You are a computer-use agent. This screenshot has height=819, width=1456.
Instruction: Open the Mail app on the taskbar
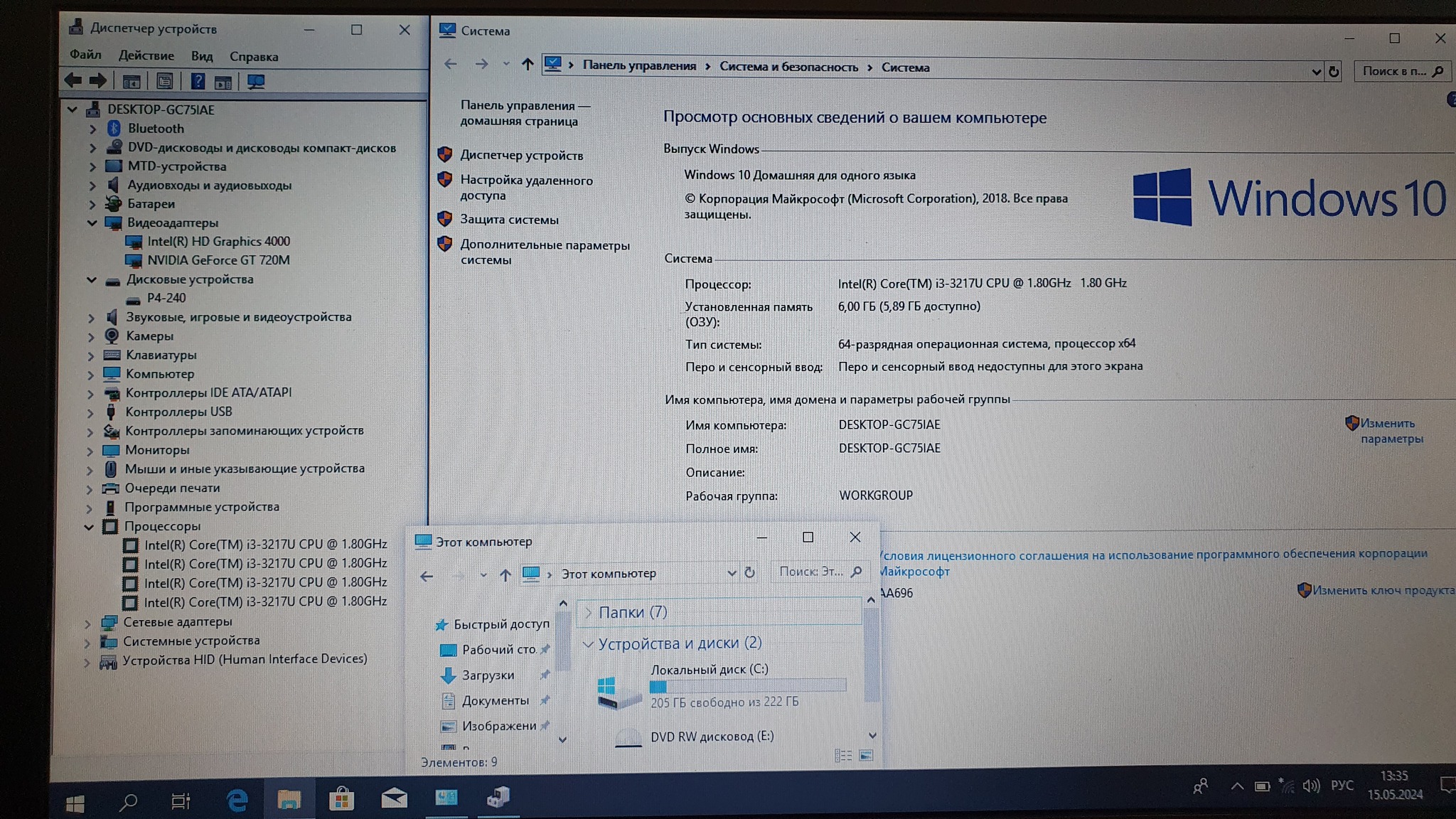coord(394,799)
